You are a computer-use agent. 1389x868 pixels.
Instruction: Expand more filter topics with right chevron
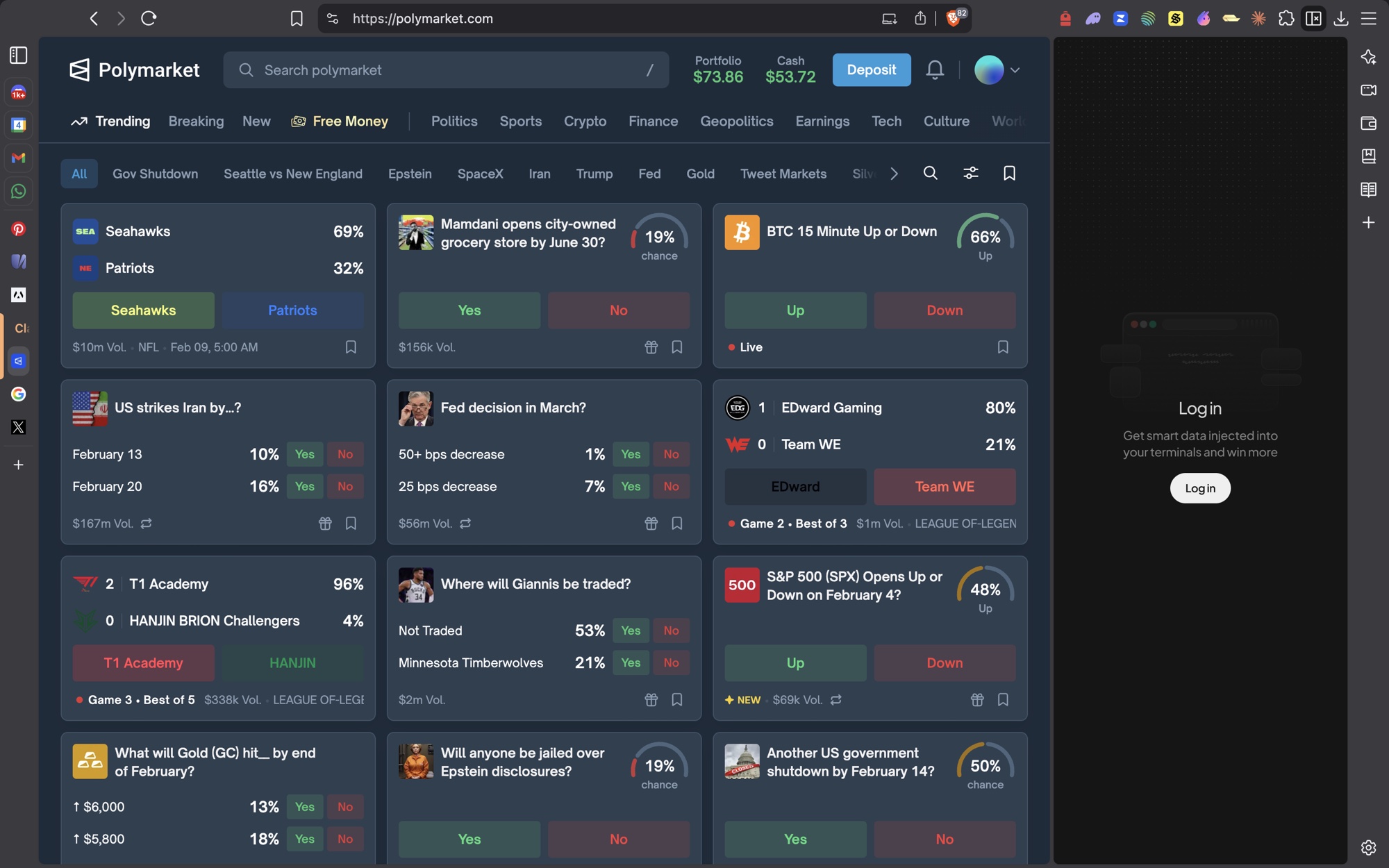(895, 174)
